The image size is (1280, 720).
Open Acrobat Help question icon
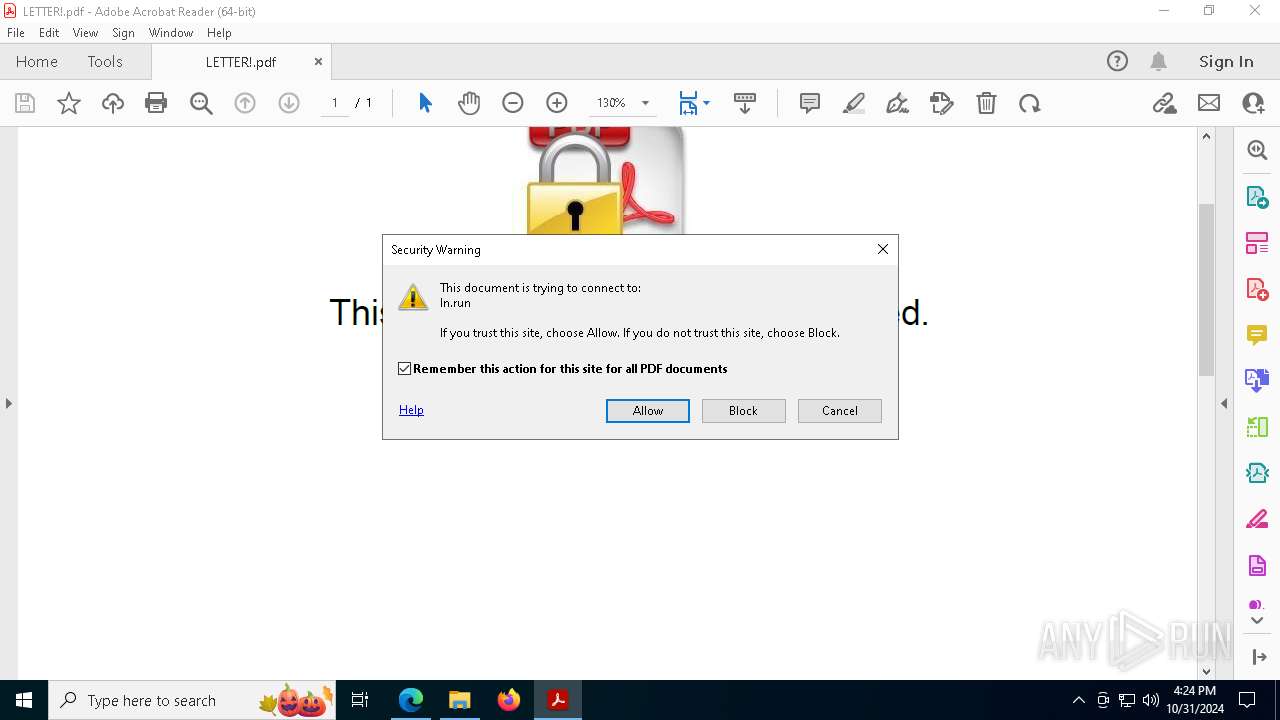pyautogui.click(x=1118, y=61)
